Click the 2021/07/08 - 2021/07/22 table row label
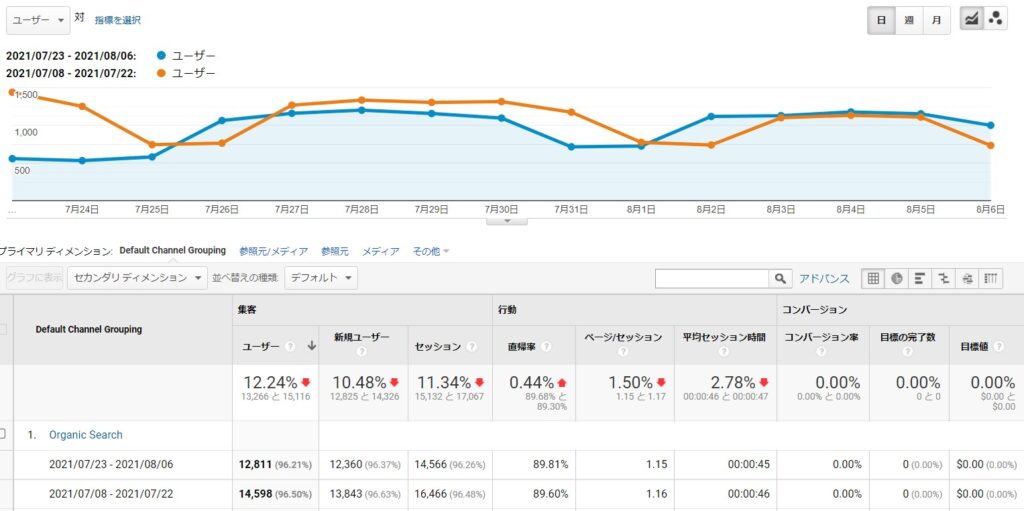Image resolution: width=1024 pixels, height=511 pixels. coord(111,495)
